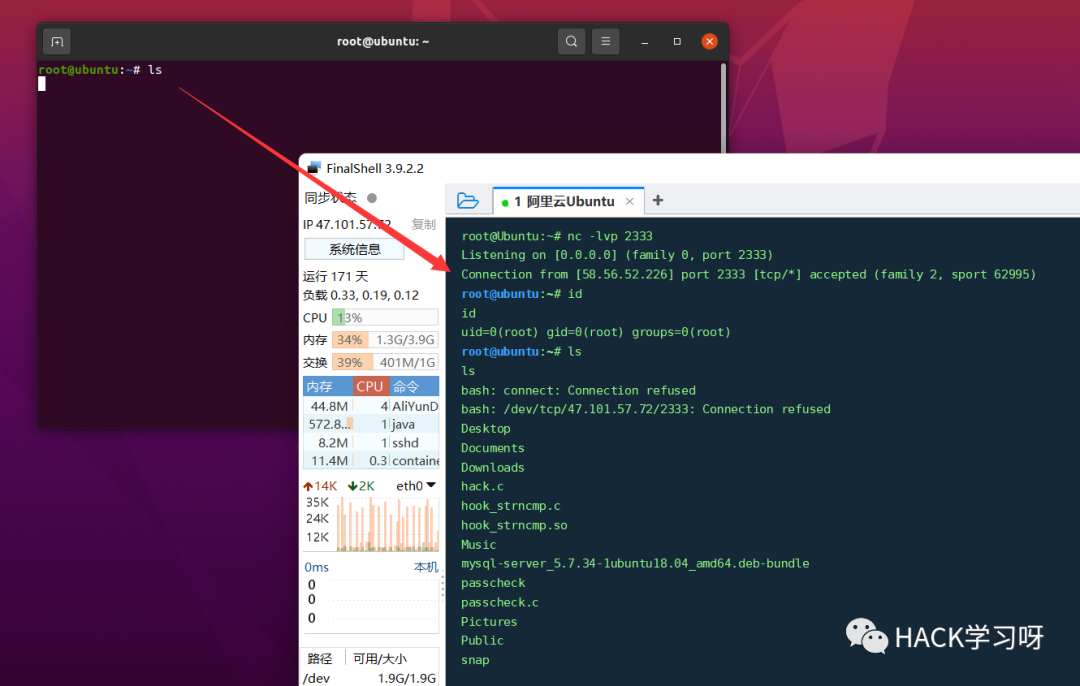This screenshot has height=686, width=1080.
Task: Maximize the root@ubuntu terminal window
Action: (677, 41)
